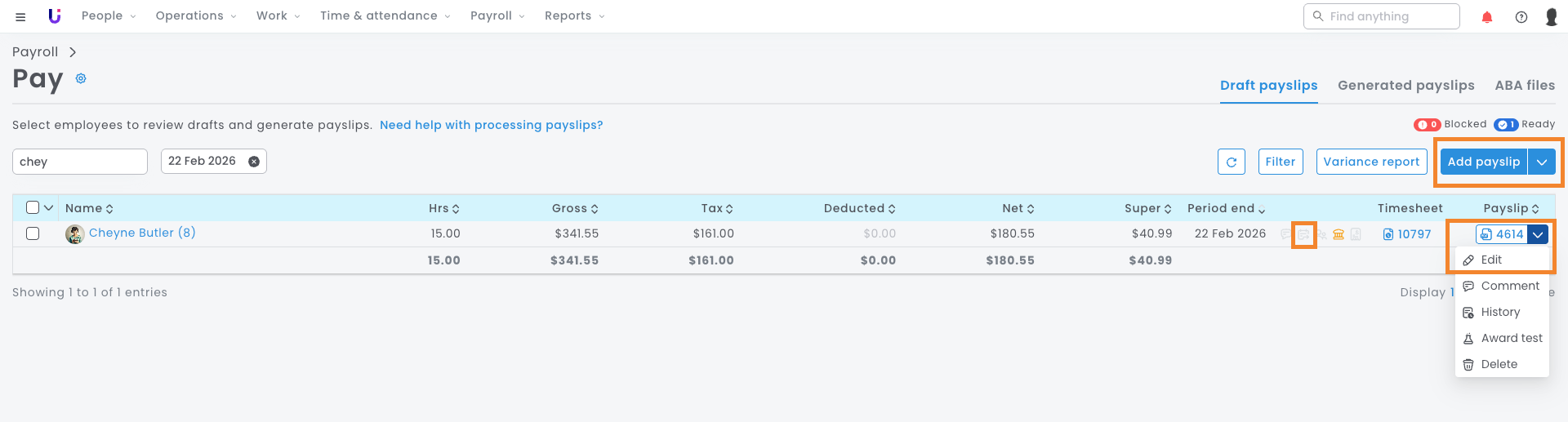Open Cheyne Butler's employee link

tap(141, 233)
